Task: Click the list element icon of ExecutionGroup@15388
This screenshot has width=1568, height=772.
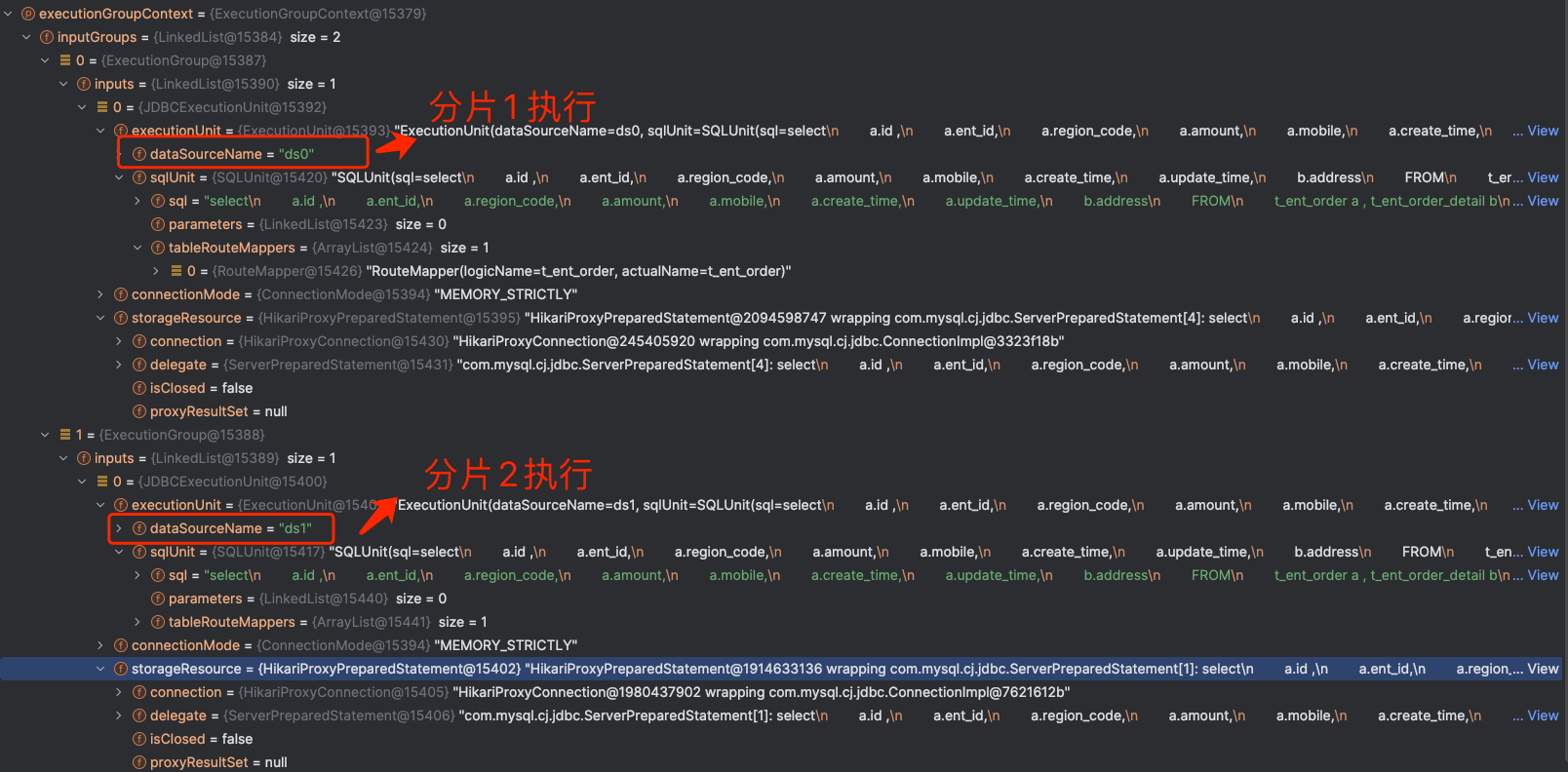Action: (65, 435)
